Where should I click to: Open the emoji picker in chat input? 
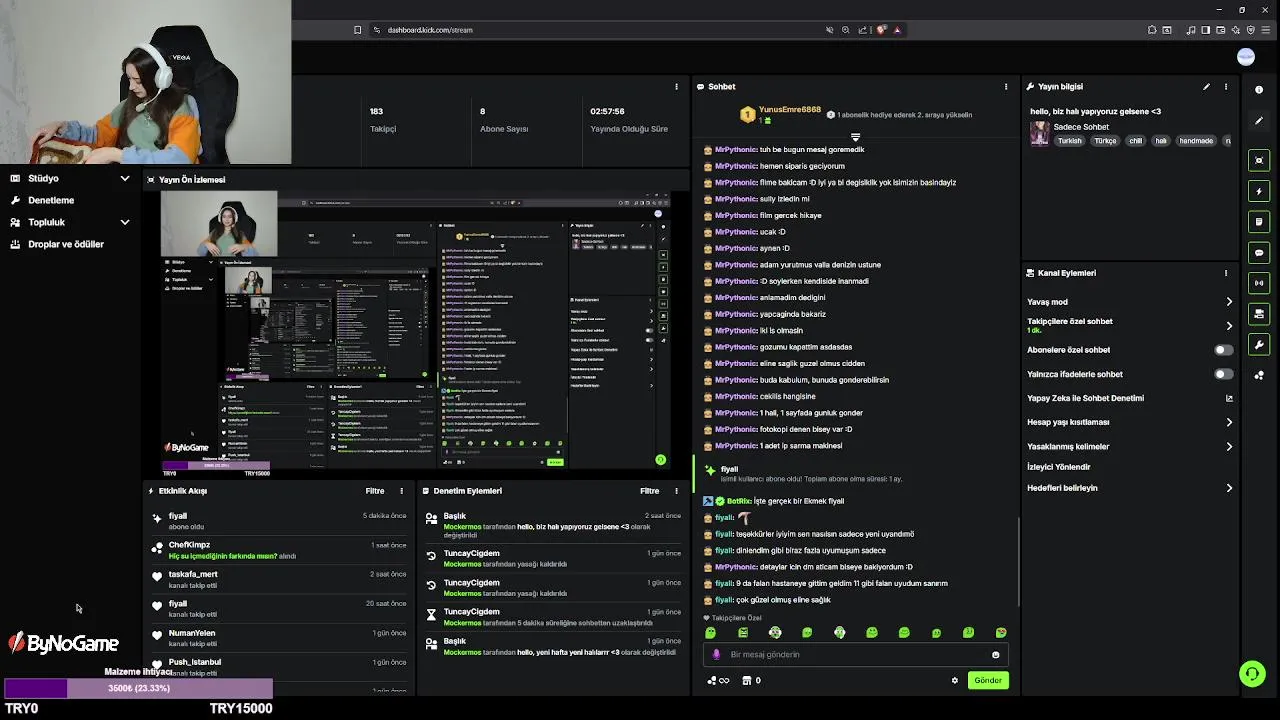995,655
